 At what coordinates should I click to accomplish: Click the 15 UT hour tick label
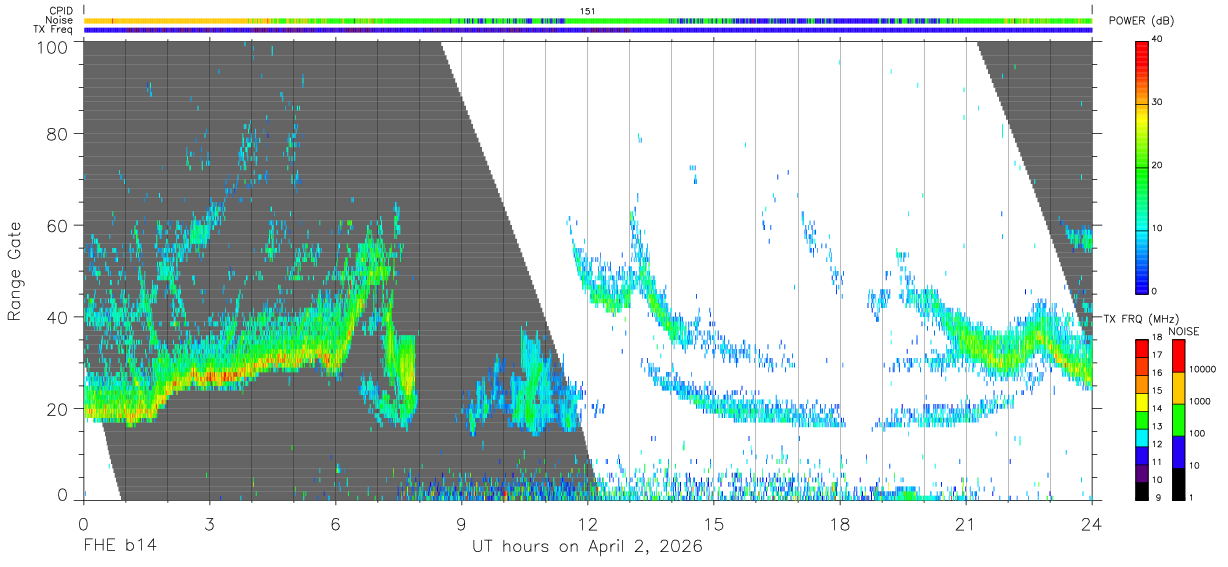coord(714,525)
